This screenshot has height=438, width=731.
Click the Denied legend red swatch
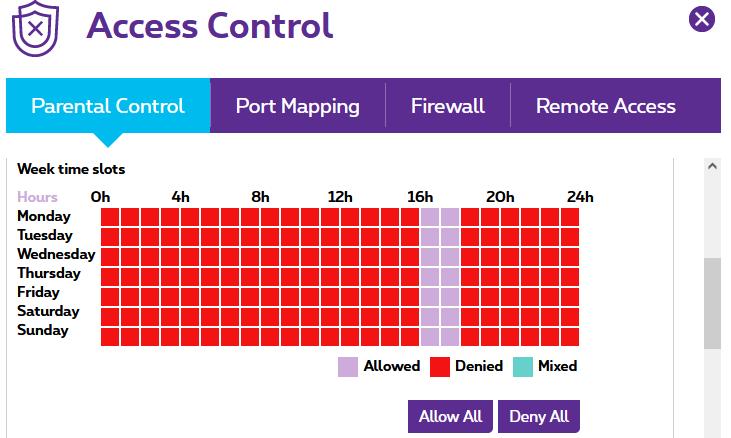(440, 367)
